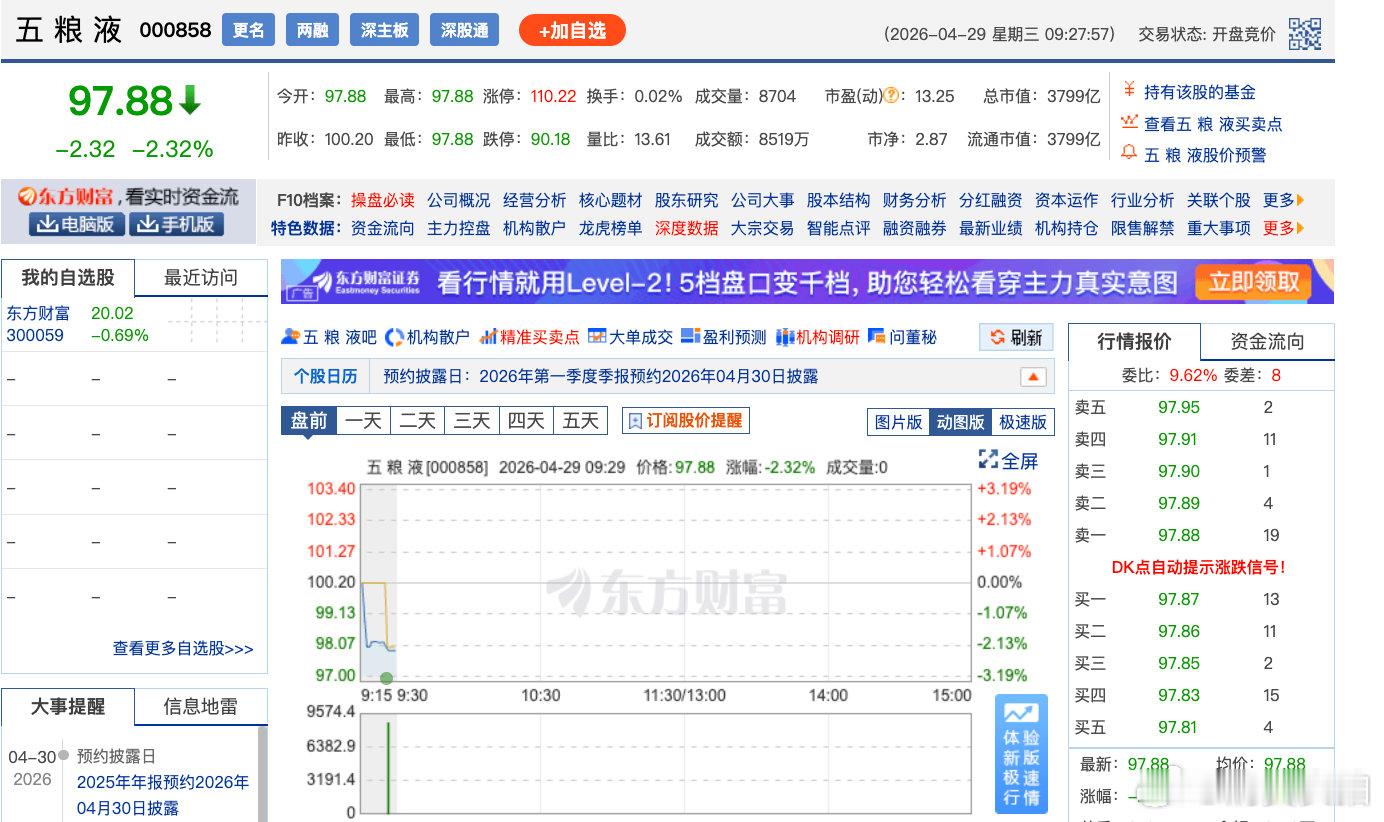This screenshot has width=1384, height=822.
Task: Switch to 最近访问 tab
Action: pyautogui.click(x=201, y=277)
